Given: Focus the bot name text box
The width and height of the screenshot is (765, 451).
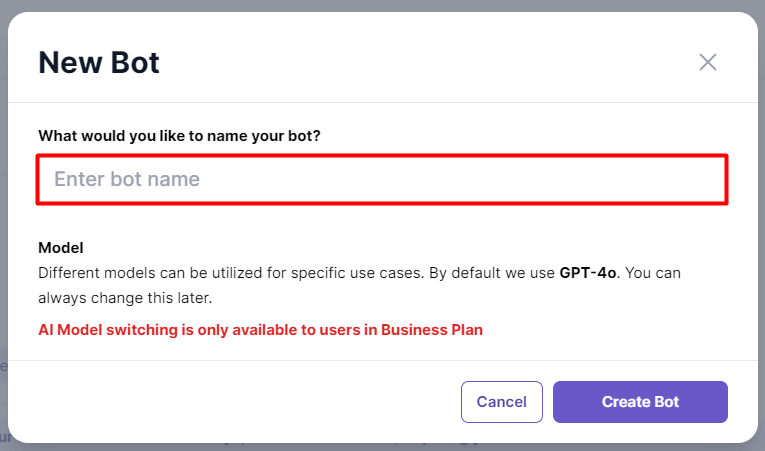Looking at the screenshot, I should coord(382,180).
